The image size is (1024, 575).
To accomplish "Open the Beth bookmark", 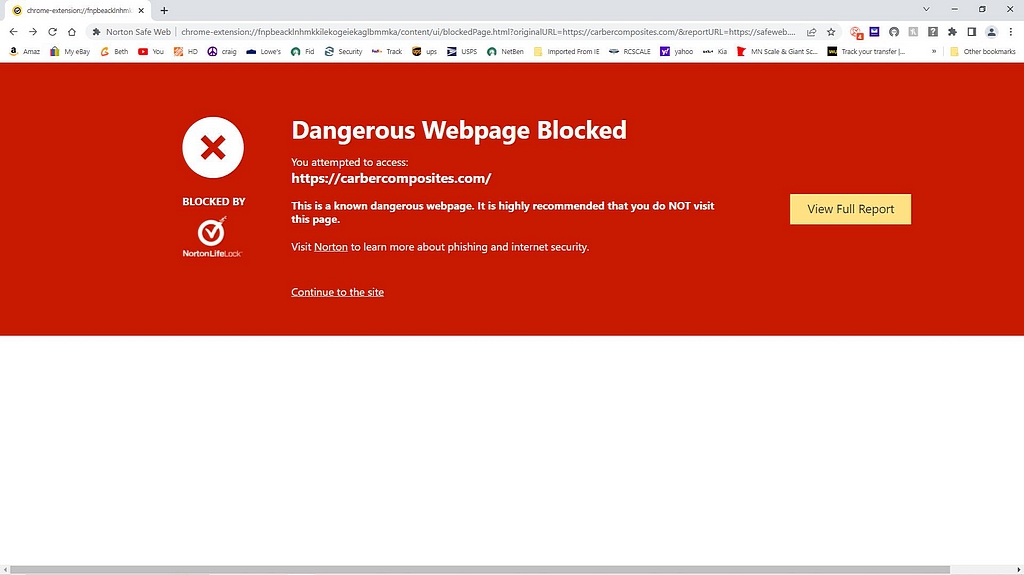I will (x=114, y=51).
